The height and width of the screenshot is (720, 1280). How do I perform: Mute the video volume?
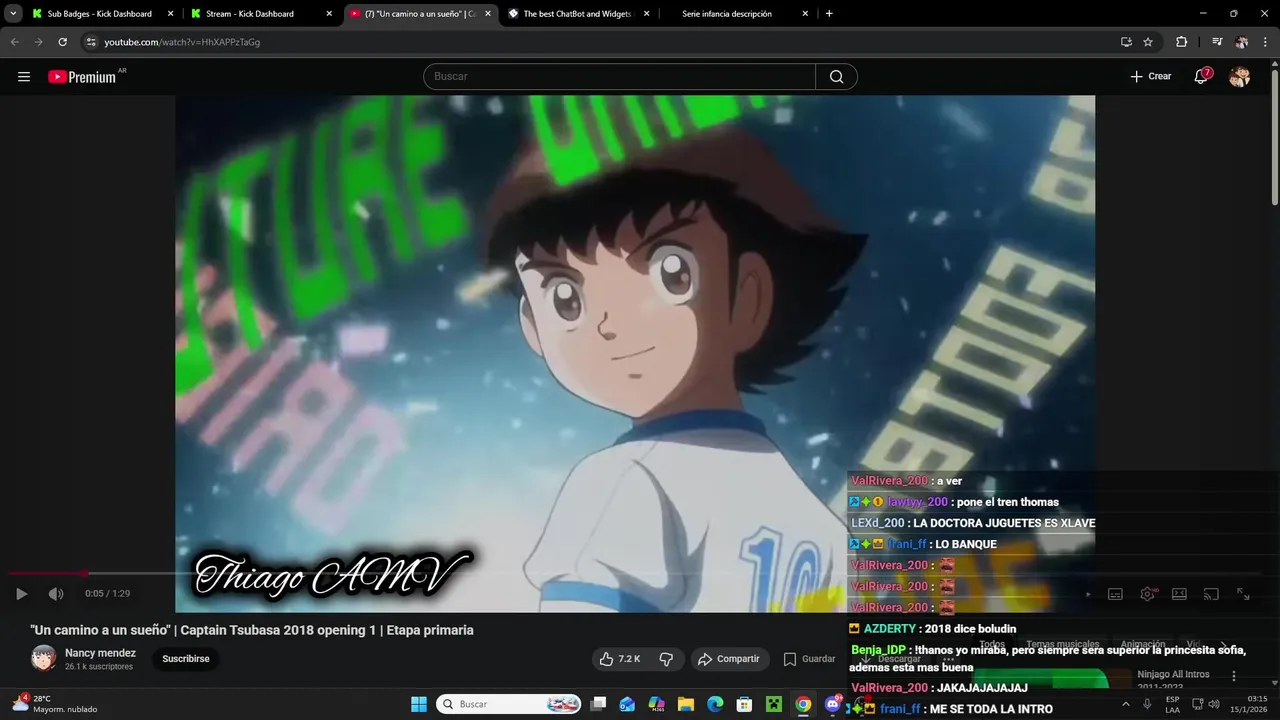[56, 594]
